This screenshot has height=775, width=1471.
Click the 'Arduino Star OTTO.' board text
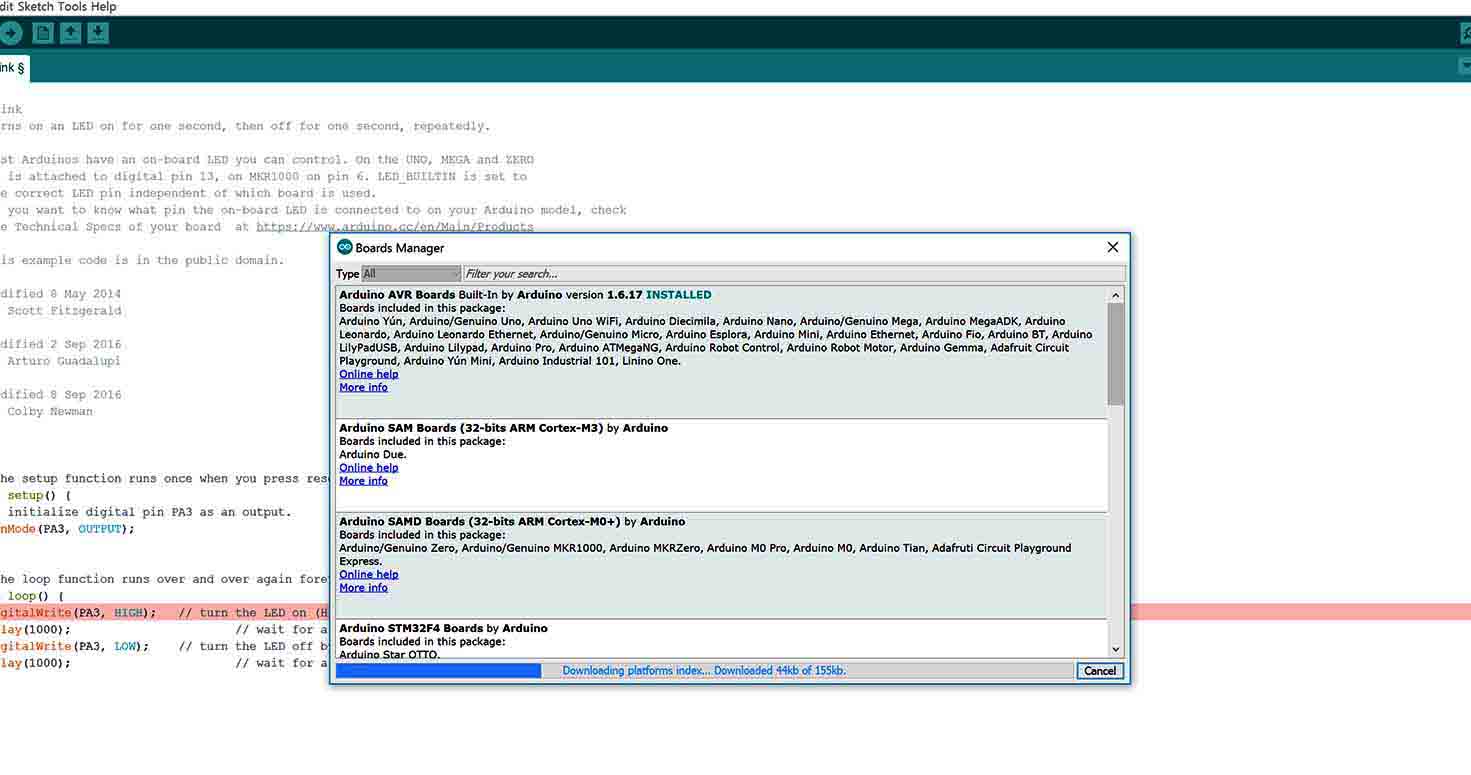pos(389,655)
